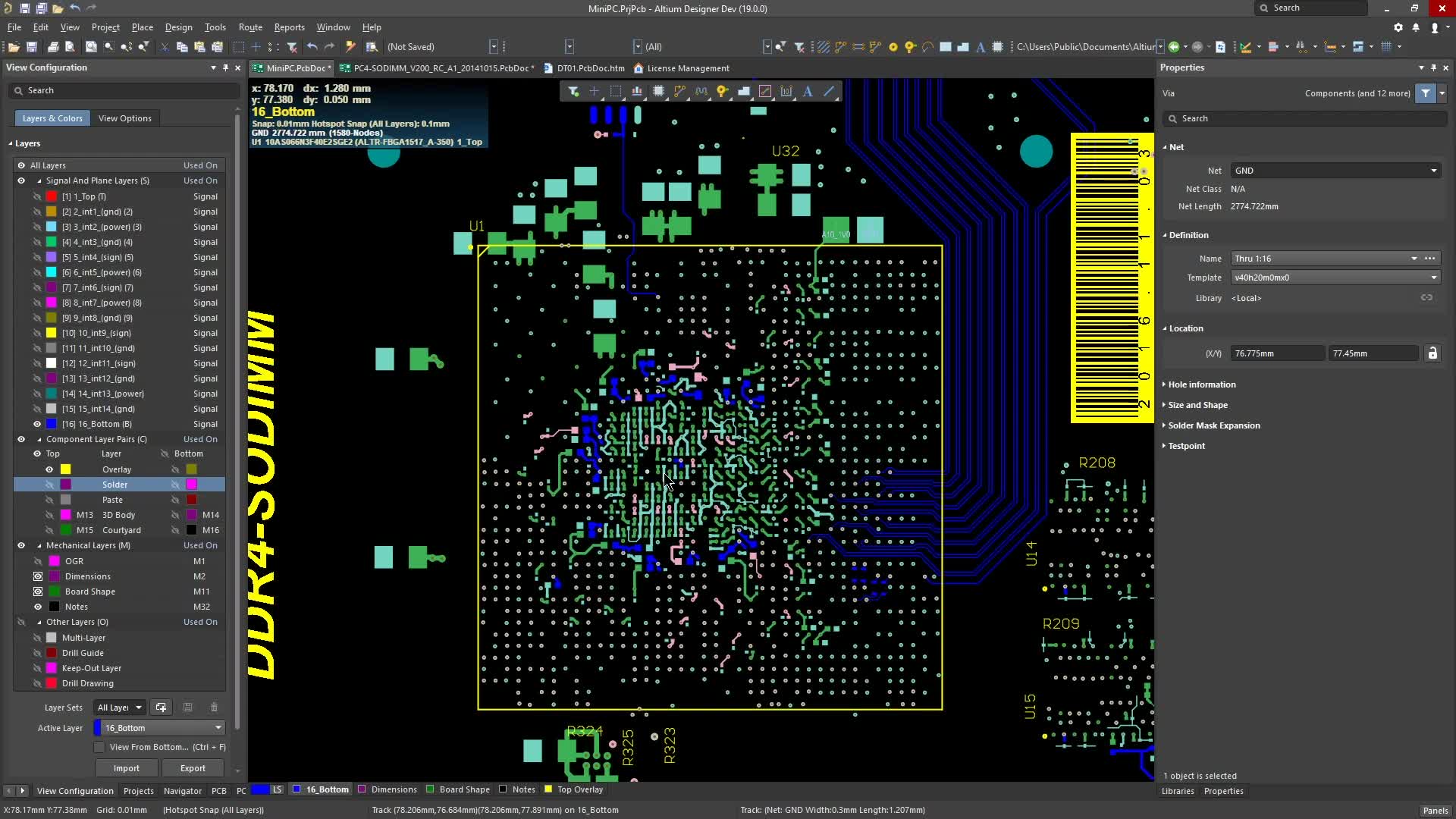
Task: Enable View From Bottom checkbox
Action: pos(99,747)
